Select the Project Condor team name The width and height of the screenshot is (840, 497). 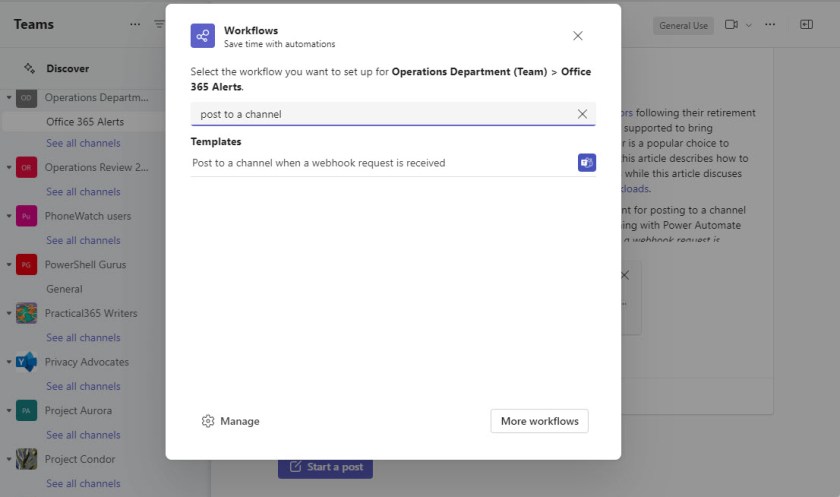(x=80, y=460)
